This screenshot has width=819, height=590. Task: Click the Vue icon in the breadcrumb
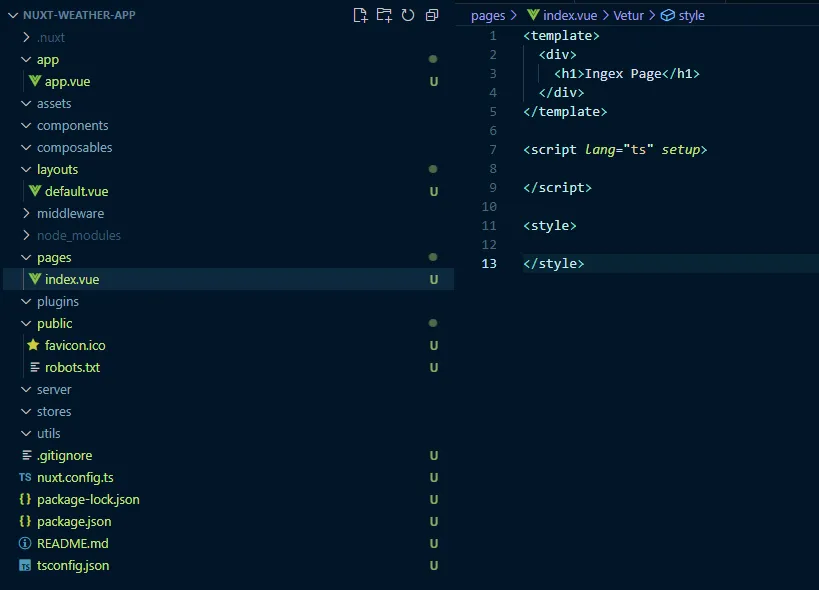[x=533, y=15]
